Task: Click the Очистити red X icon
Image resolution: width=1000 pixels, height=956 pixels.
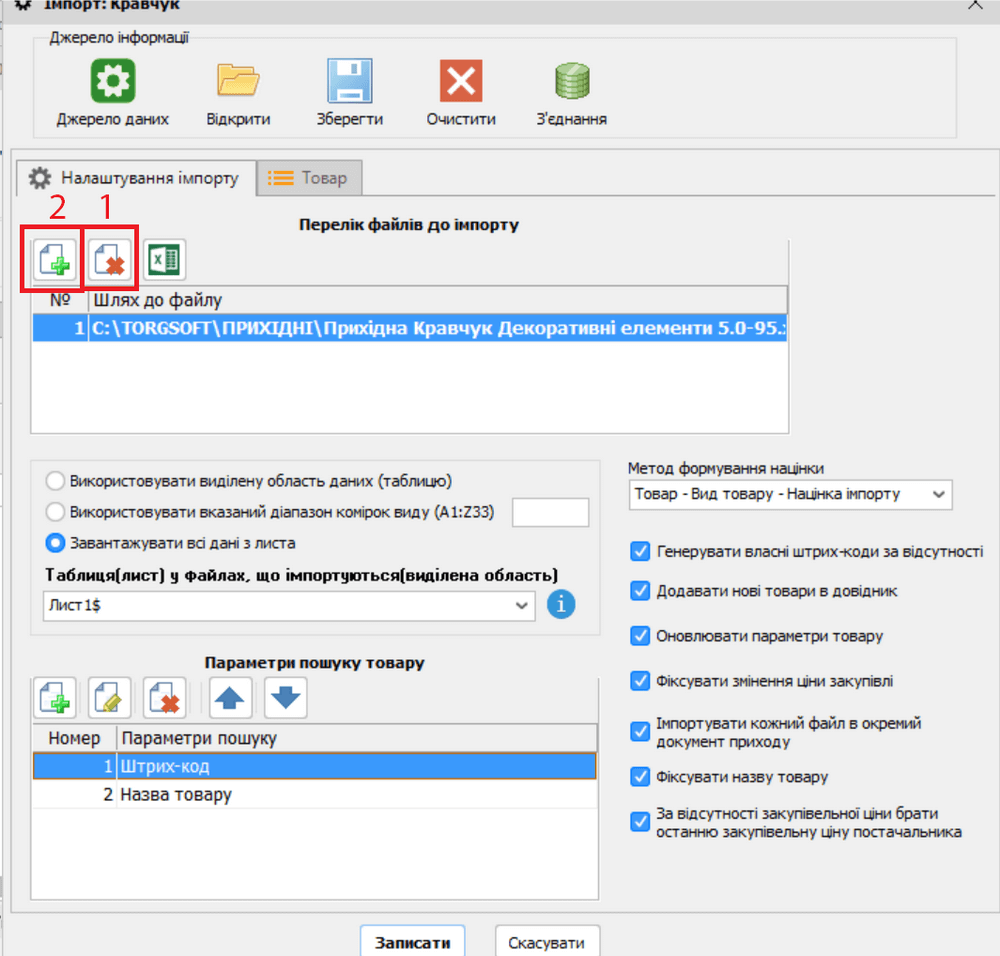Action: [461, 81]
